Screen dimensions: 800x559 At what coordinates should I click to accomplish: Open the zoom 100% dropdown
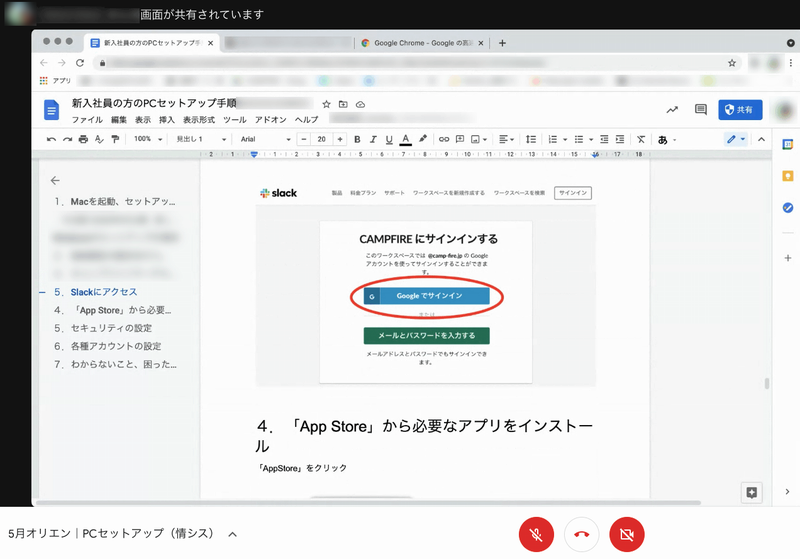click(x=147, y=139)
